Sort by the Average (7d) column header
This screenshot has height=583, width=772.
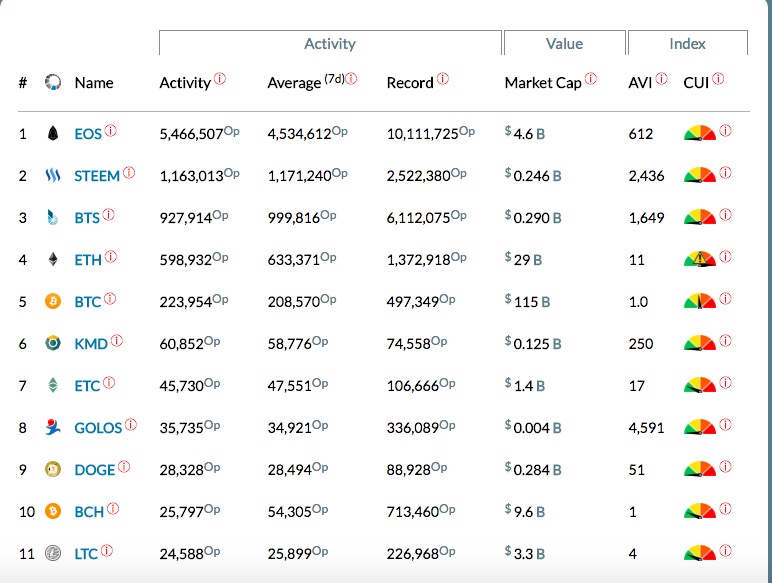306,82
